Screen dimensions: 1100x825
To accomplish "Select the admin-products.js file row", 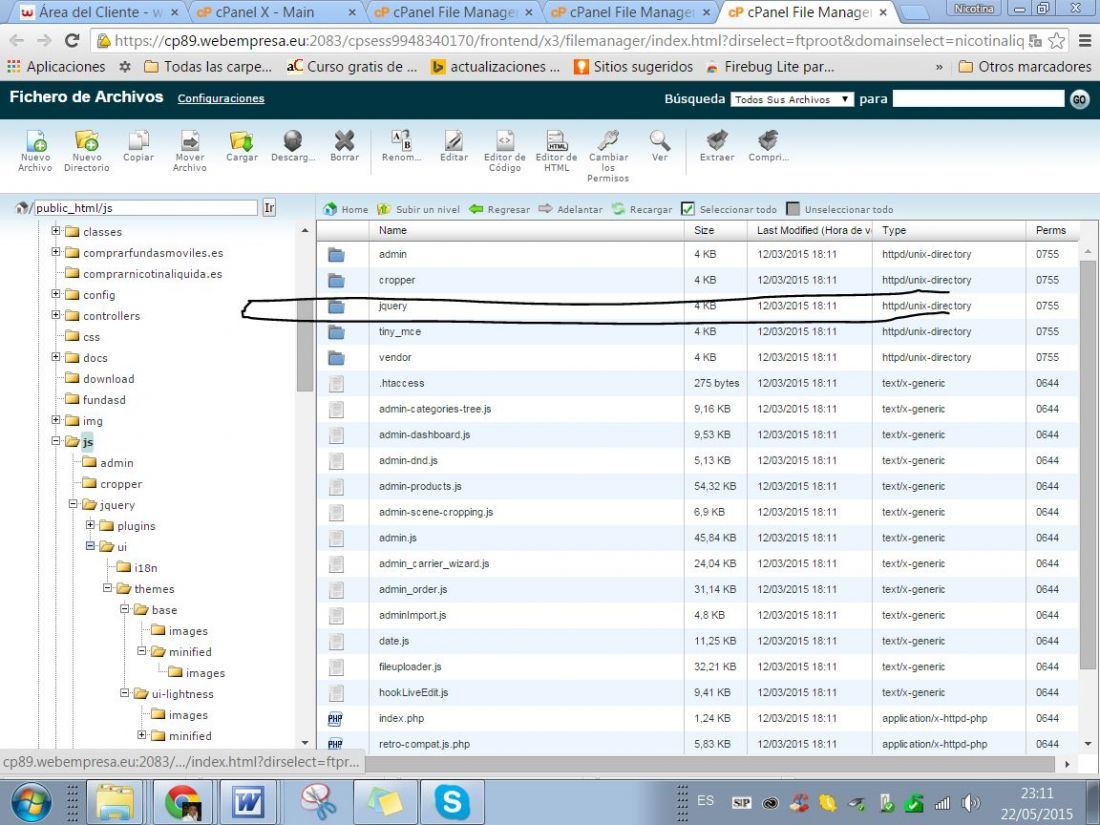I will tap(697, 486).
